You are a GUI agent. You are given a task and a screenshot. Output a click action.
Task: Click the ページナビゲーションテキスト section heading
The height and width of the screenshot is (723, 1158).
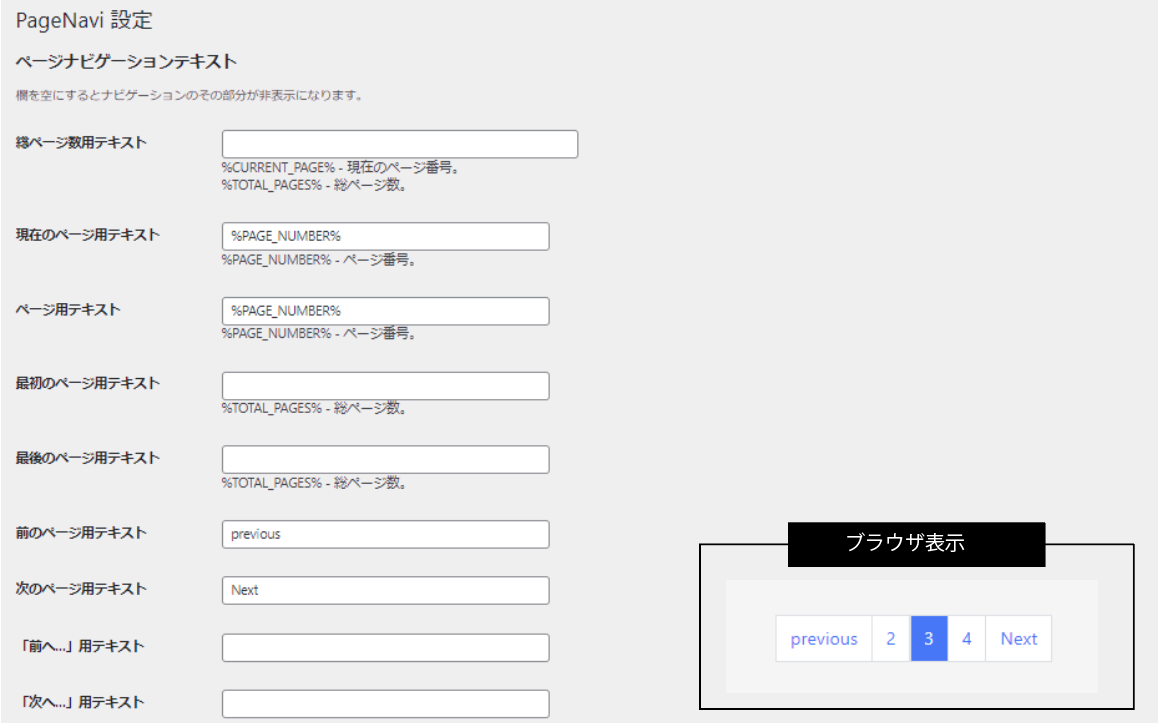[126, 62]
